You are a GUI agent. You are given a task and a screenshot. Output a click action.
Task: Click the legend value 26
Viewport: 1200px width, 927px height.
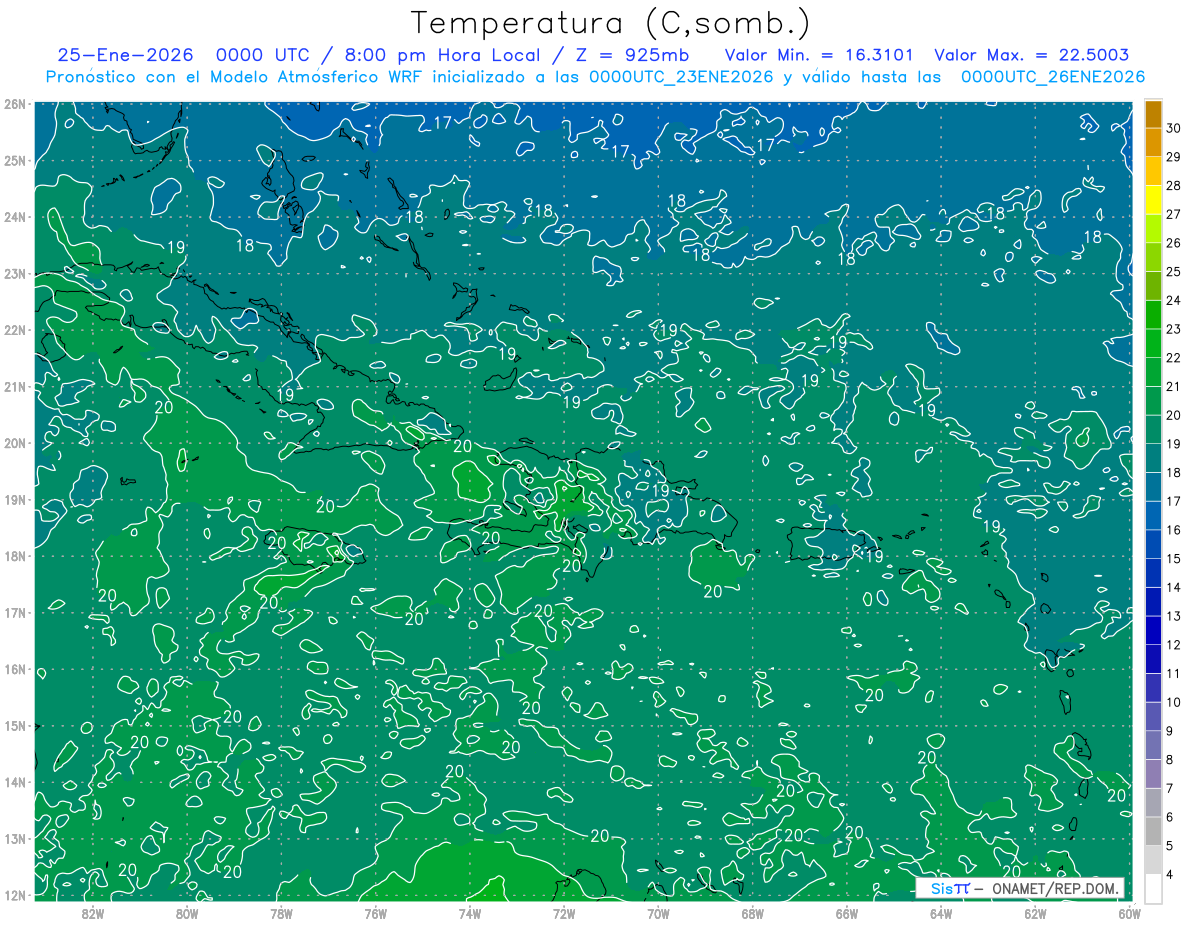[x=1174, y=243]
